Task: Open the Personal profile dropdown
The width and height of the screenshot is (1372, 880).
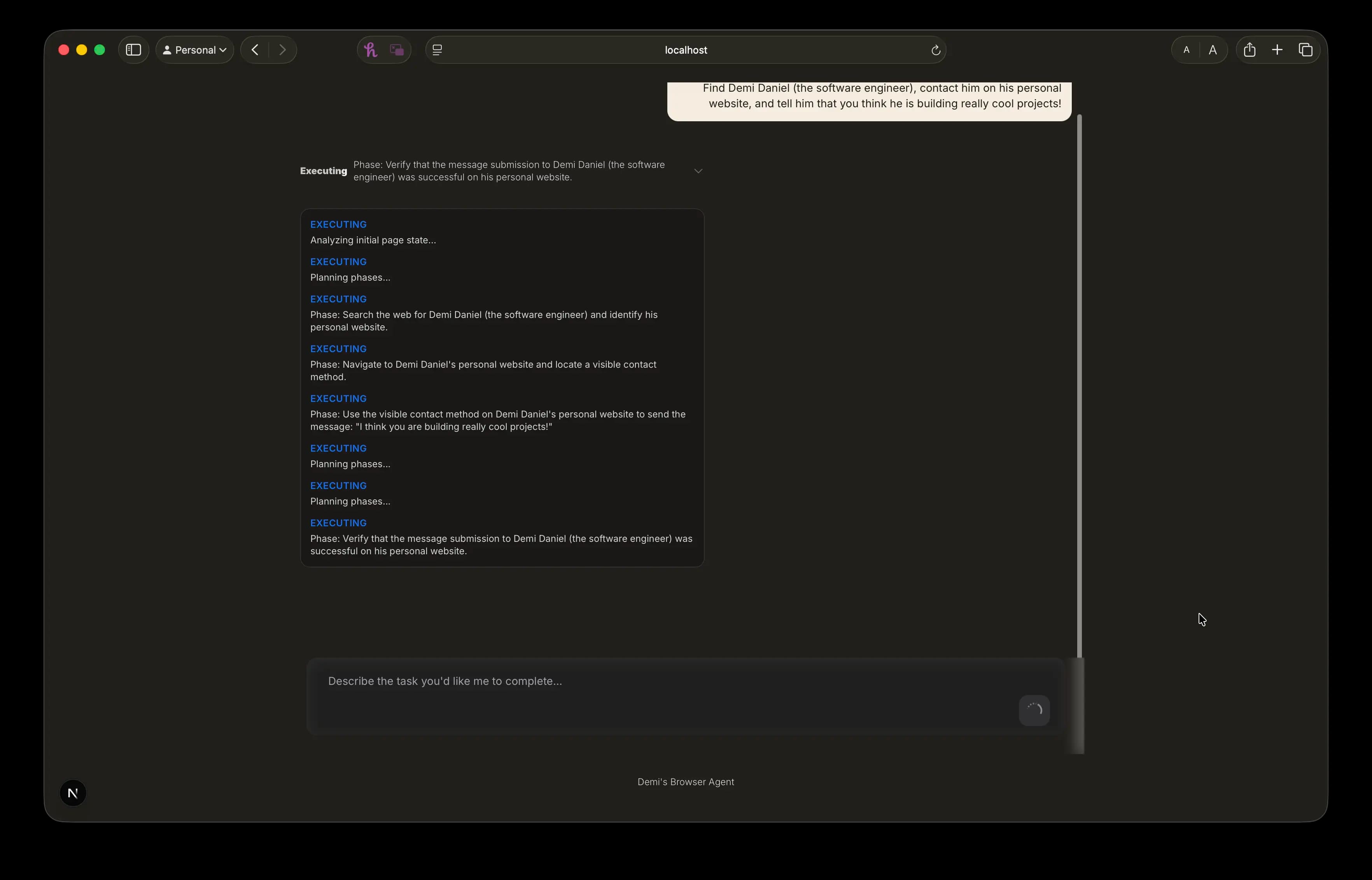Action: [194, 50]
